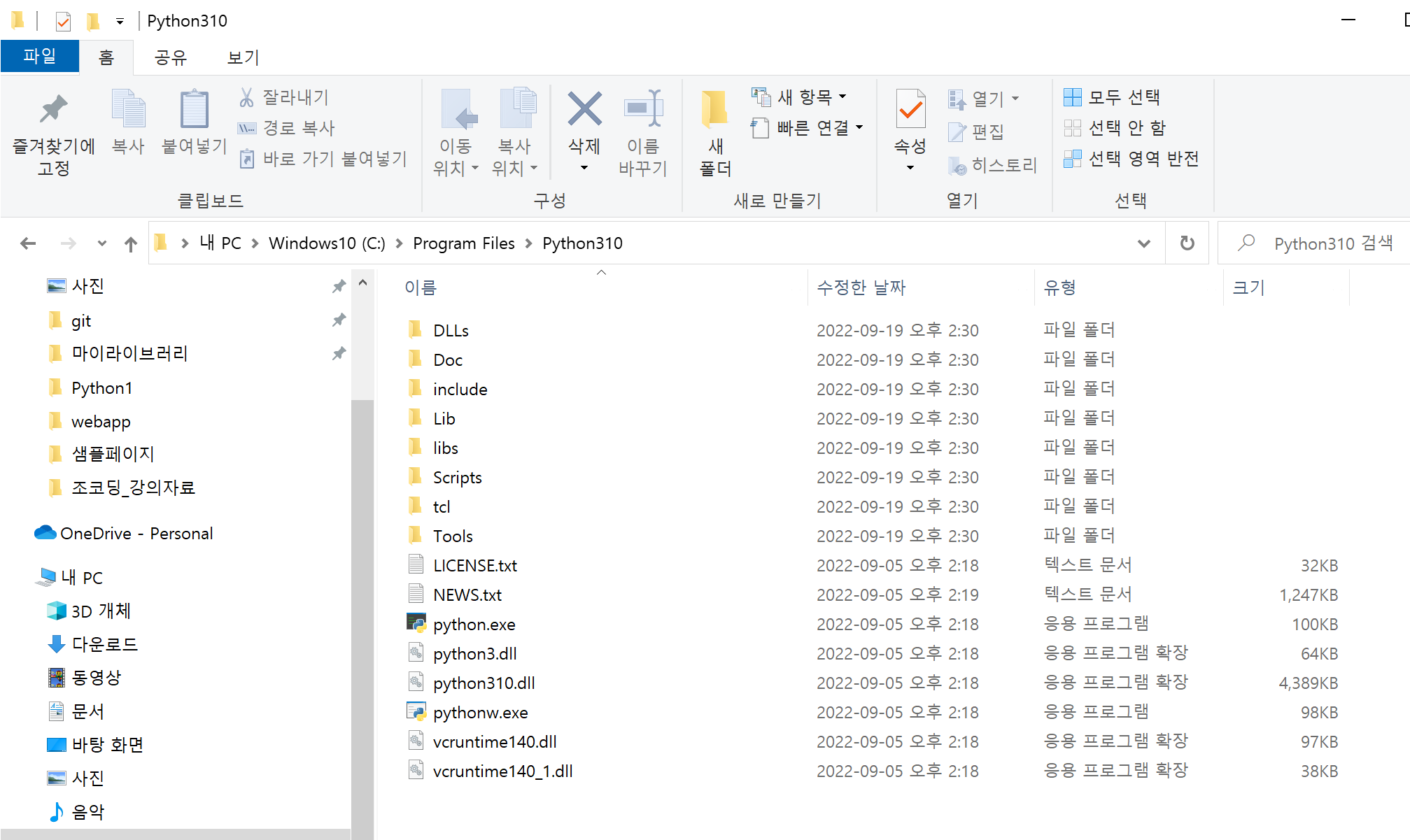Click the Back navigation arrow
The height and width of the screenshot is (840, 1410).
28,243
